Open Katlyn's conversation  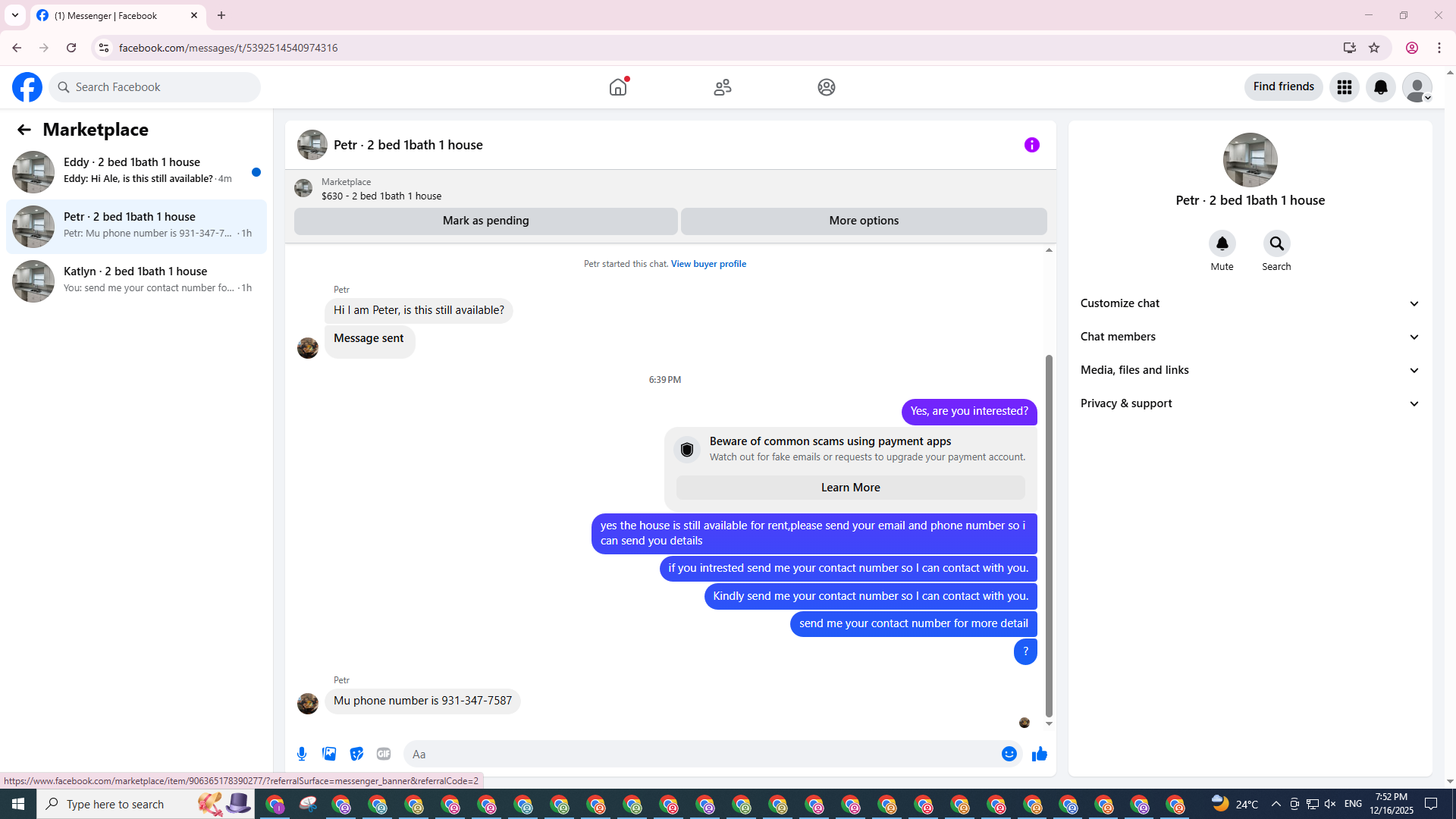tap(136, 281)
